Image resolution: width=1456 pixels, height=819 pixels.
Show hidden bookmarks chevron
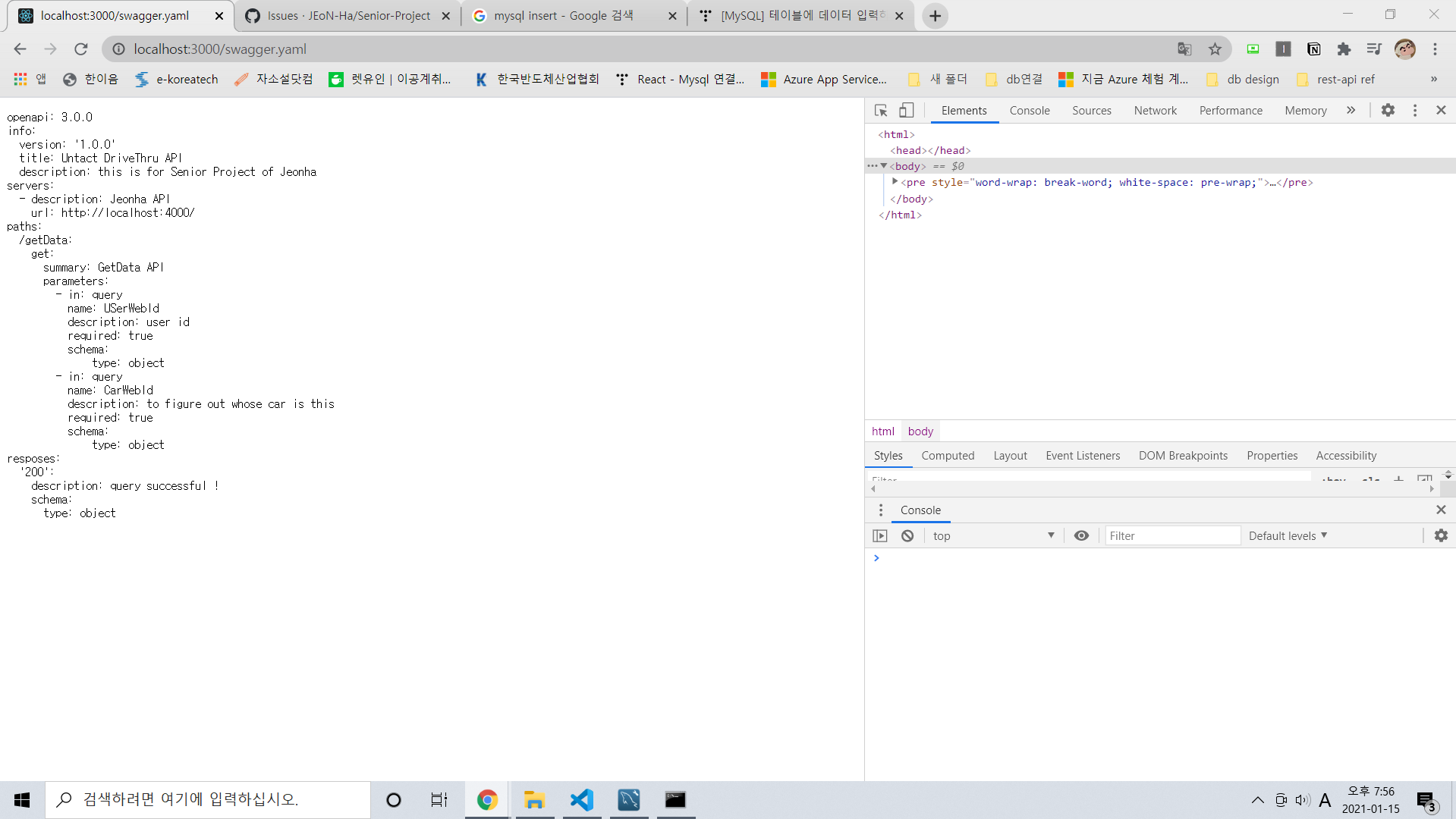(x=1433, y=80)
